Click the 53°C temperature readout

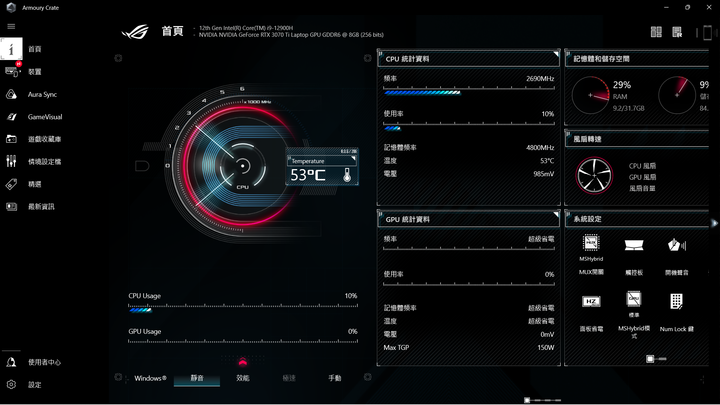click(x=308, y=175)
